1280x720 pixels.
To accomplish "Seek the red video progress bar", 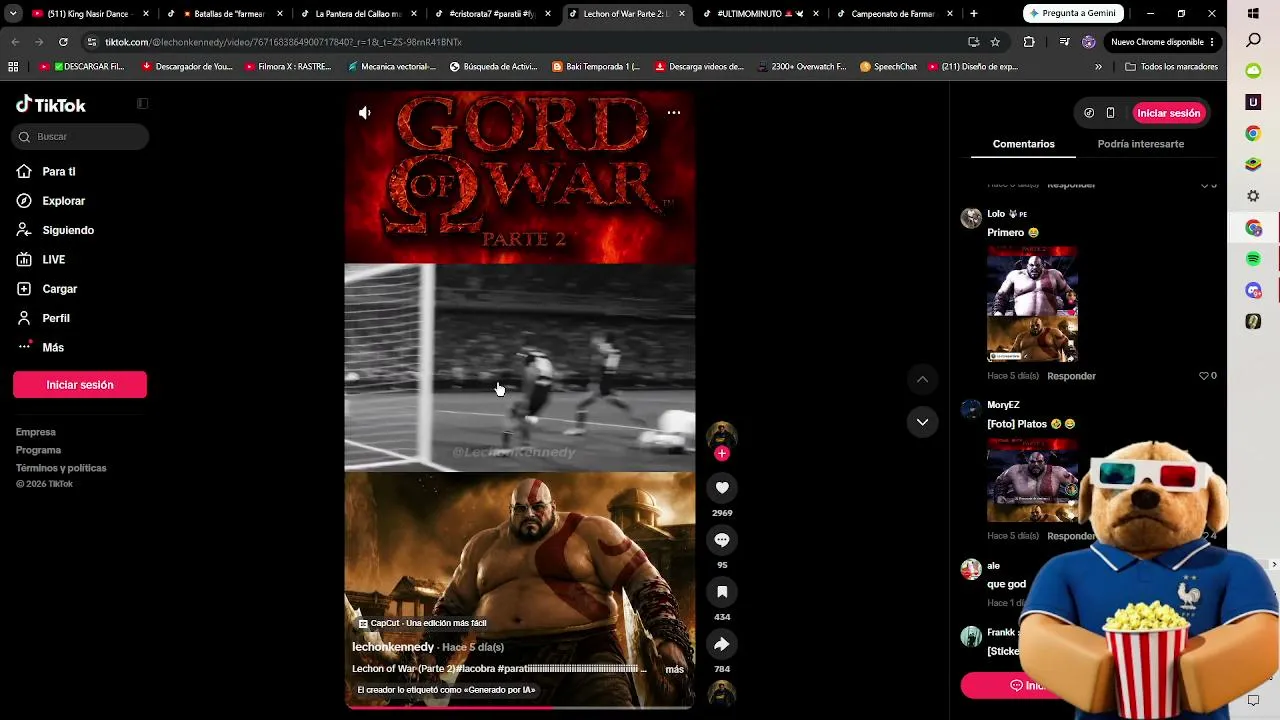I will pos(520,707).
